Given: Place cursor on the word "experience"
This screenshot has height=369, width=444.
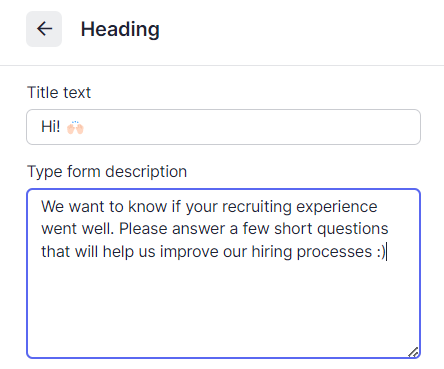Looking at the screenshot, I should 337,207.
